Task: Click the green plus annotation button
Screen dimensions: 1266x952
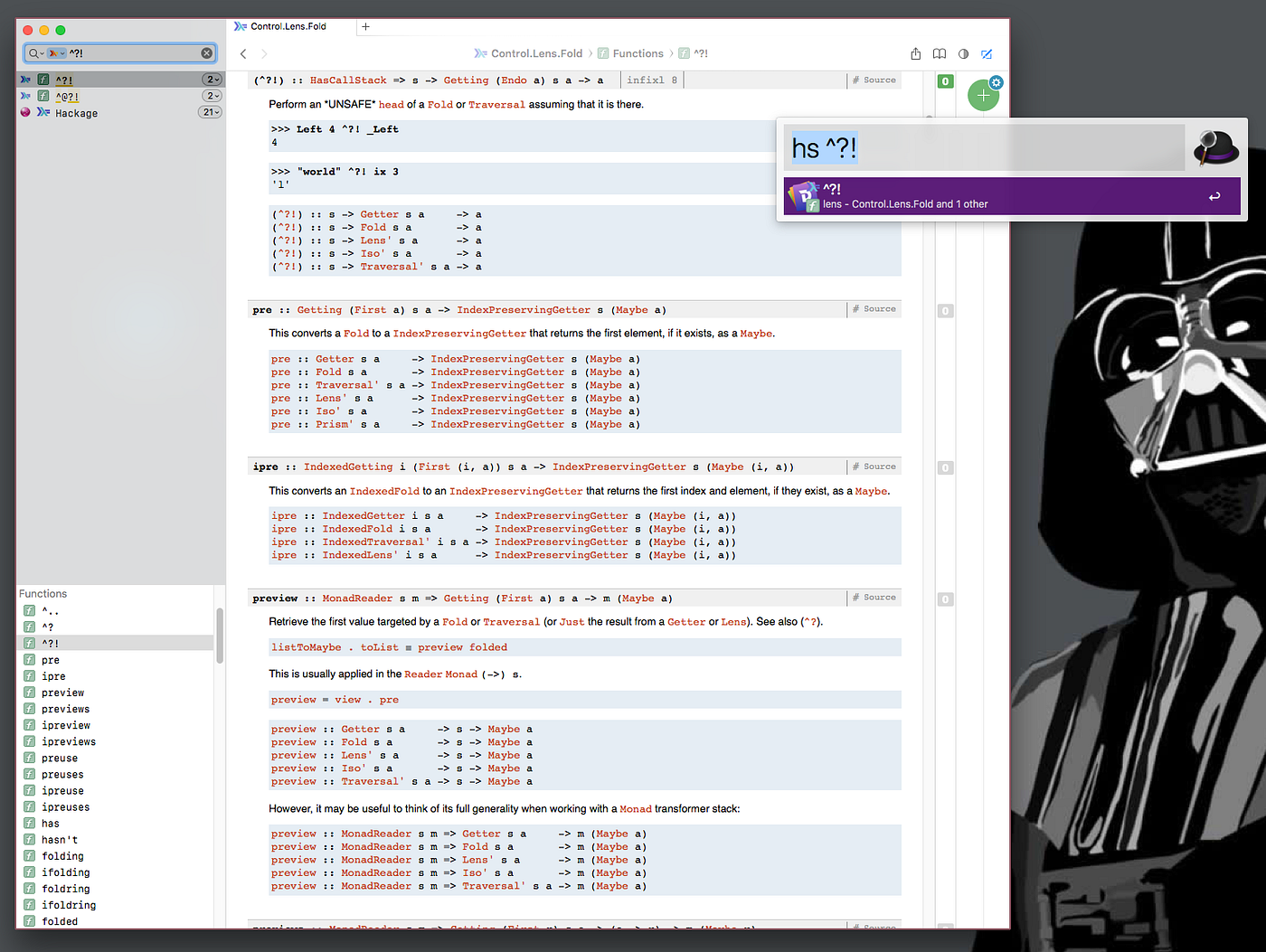Action: pos(983,95)
